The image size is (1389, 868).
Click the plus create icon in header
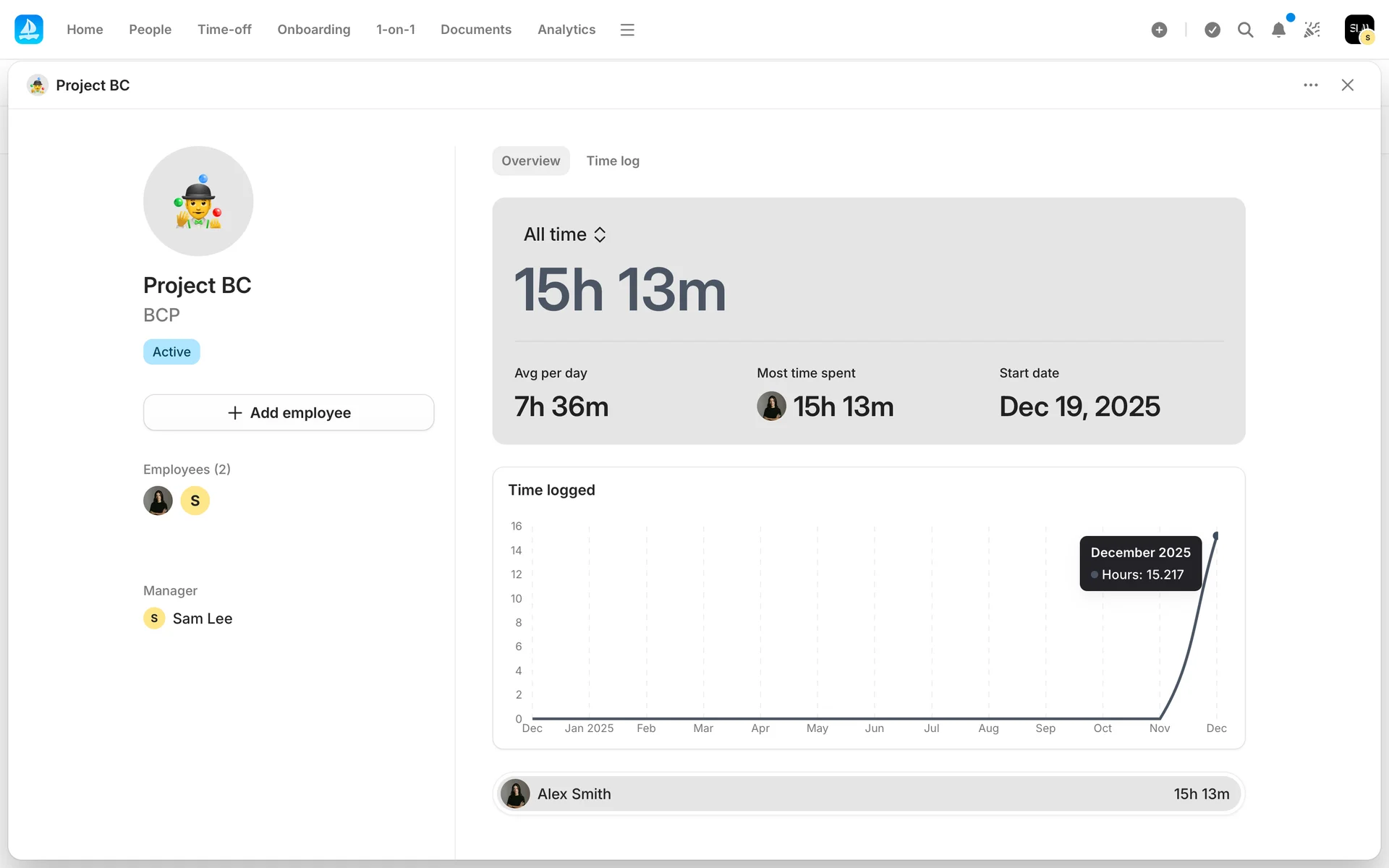click(x=1159, y=30)
